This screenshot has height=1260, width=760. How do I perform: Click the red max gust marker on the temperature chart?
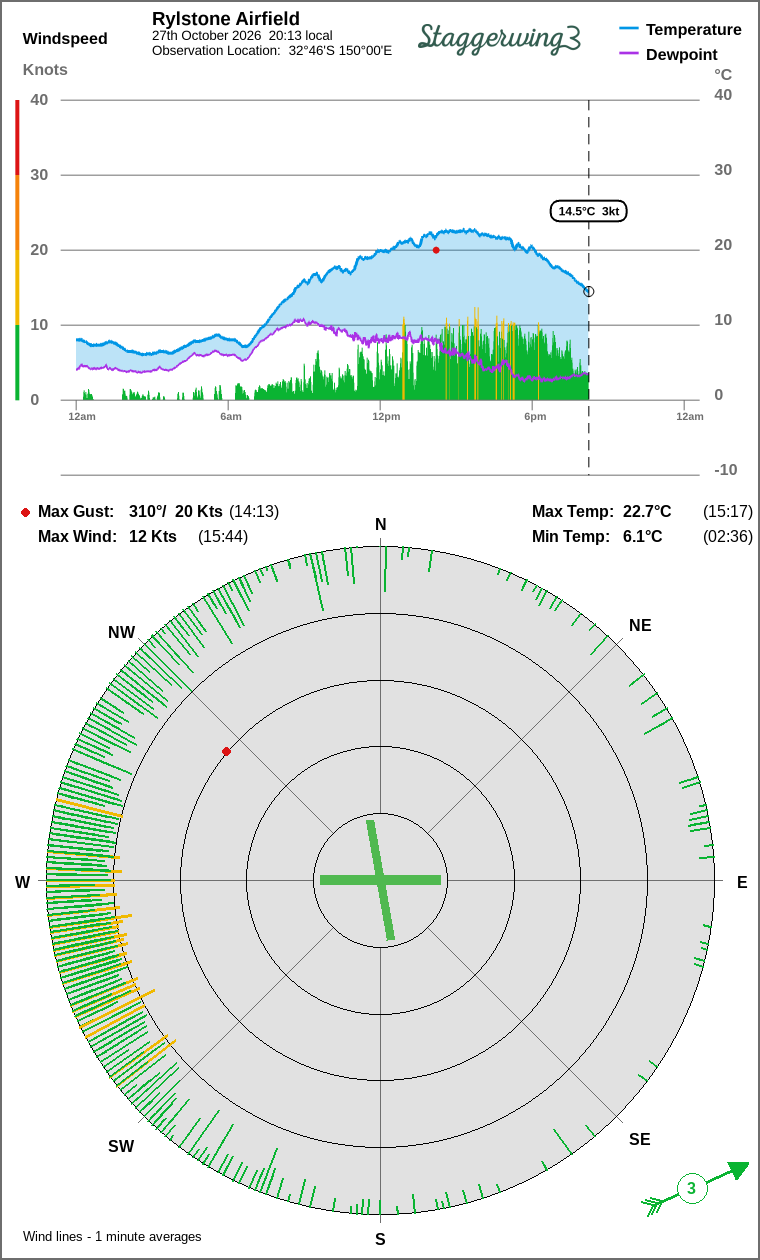click(x=436, y=250)
